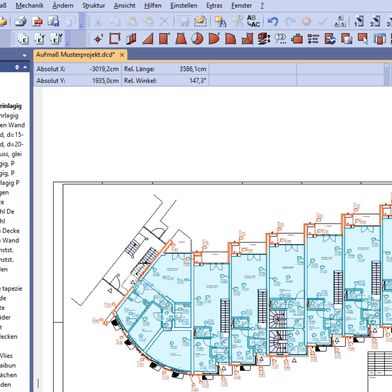This screenshot has width=392, height=392.
Task: Click the 123 speech bubble icon
Action: click(x=281, y=39)
